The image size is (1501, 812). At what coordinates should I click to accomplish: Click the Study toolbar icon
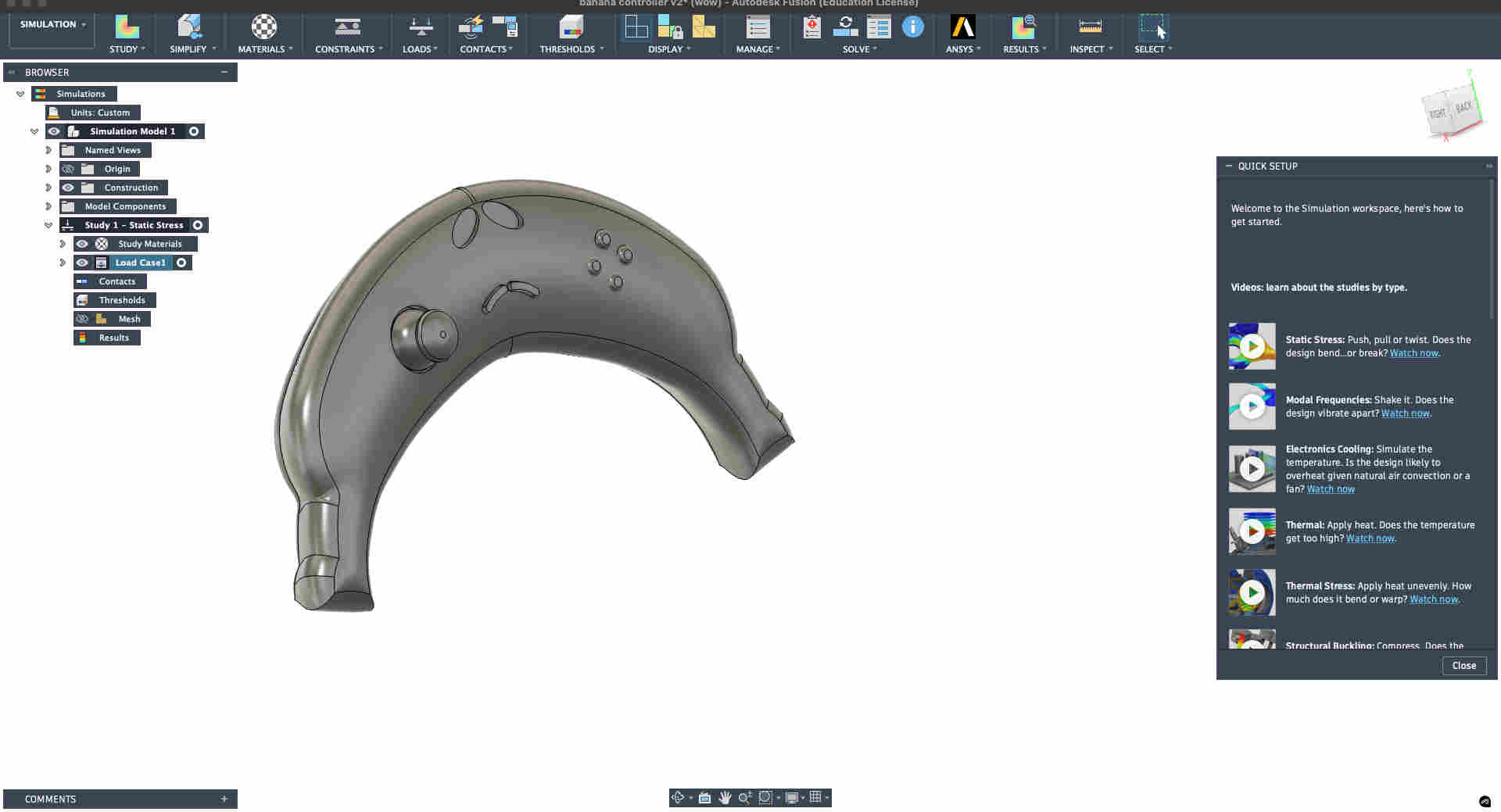pos(127,27)
